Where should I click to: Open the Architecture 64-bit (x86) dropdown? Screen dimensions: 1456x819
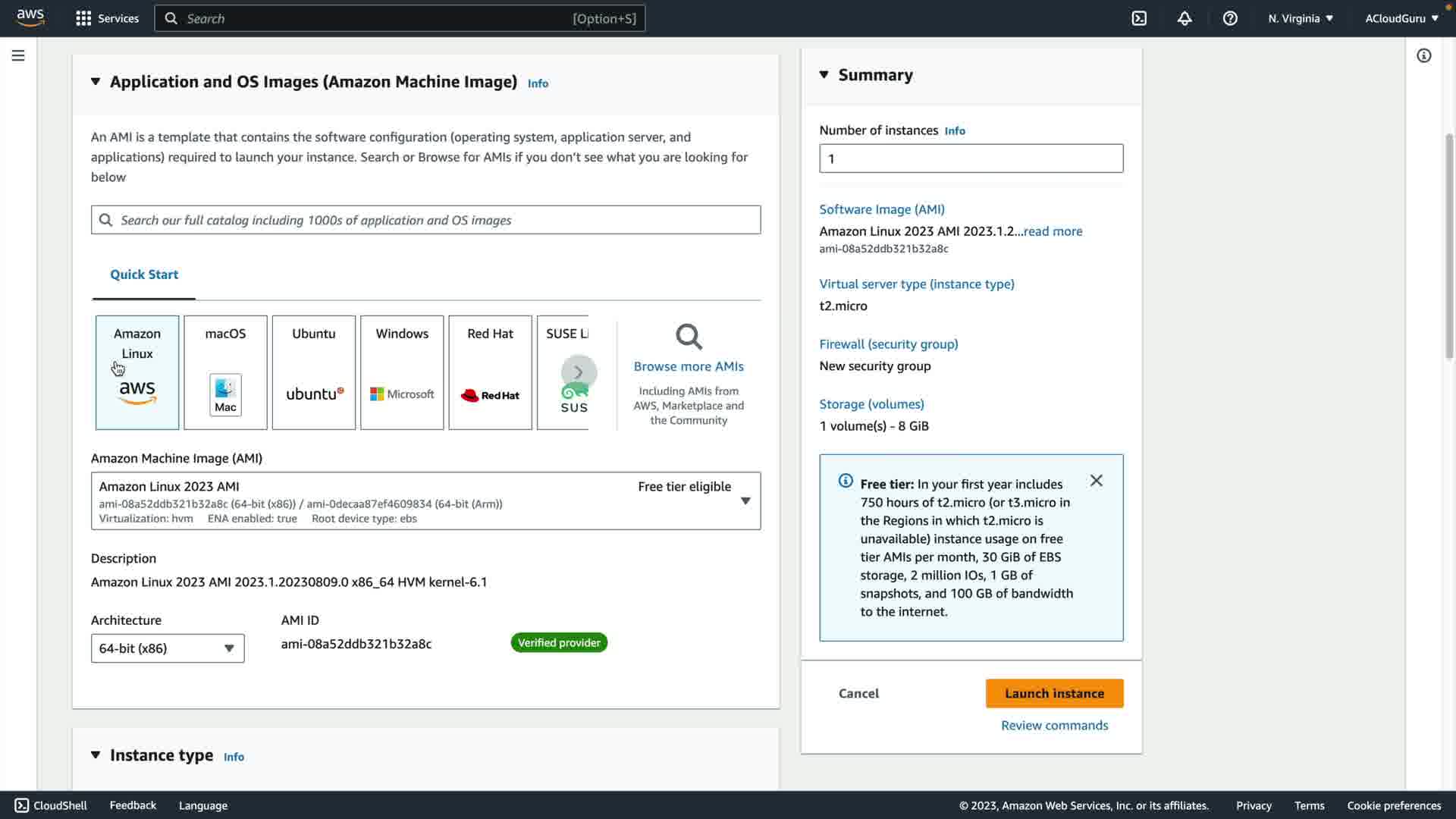[x=168, y=648]
